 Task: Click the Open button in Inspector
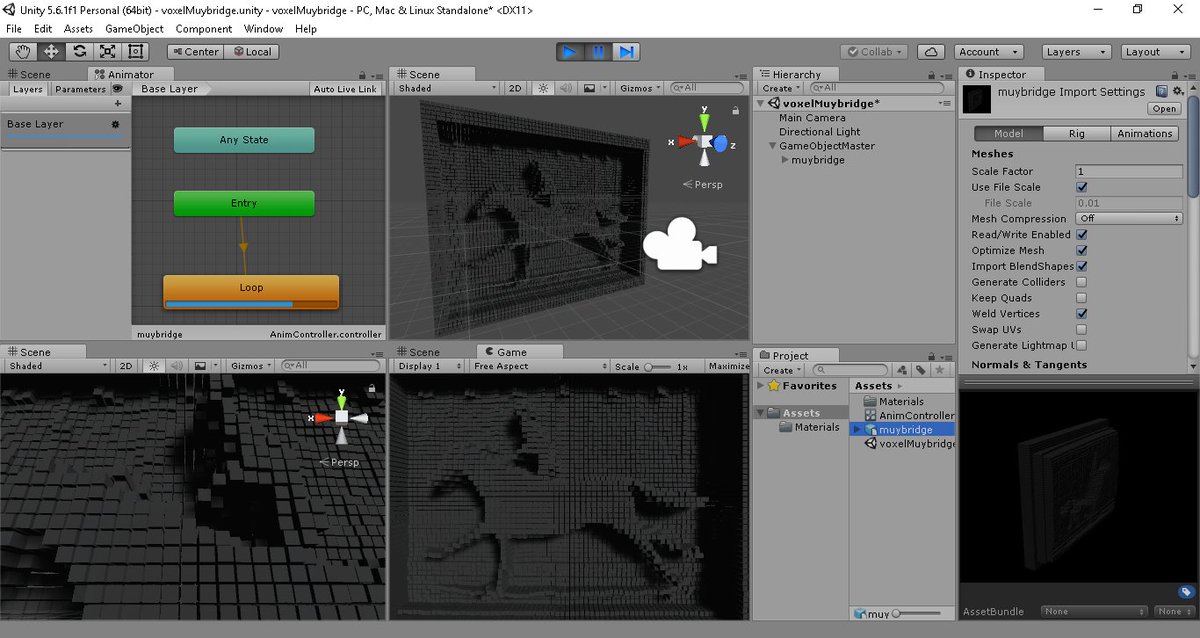[1164, 109]
